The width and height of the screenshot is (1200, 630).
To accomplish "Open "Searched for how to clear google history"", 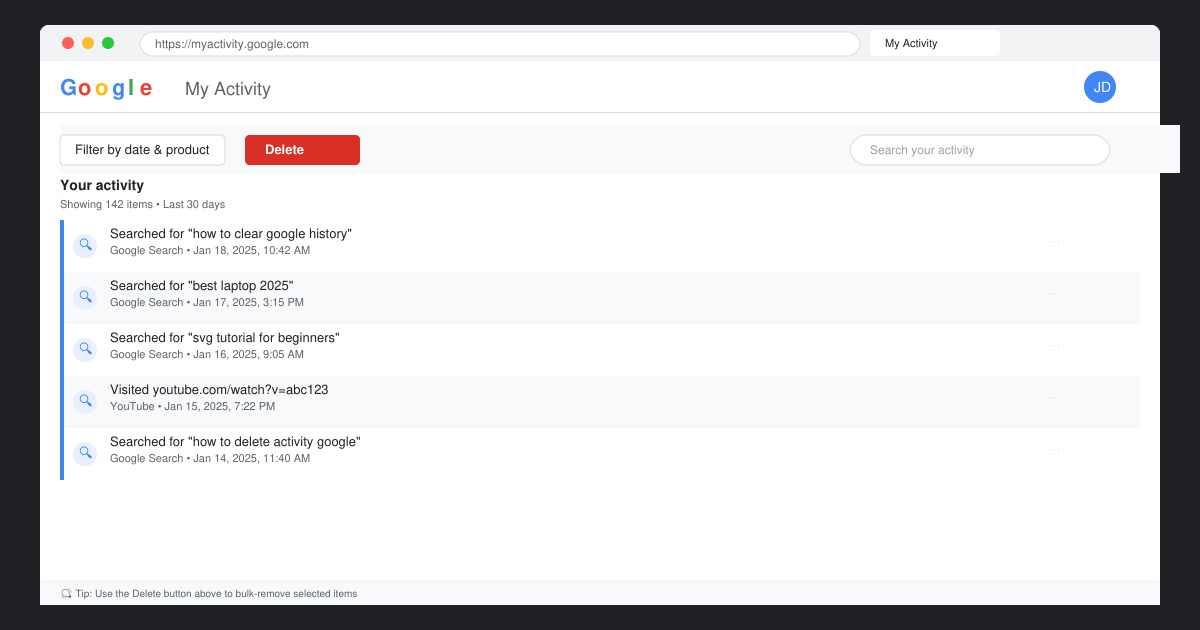I will 231,234.
